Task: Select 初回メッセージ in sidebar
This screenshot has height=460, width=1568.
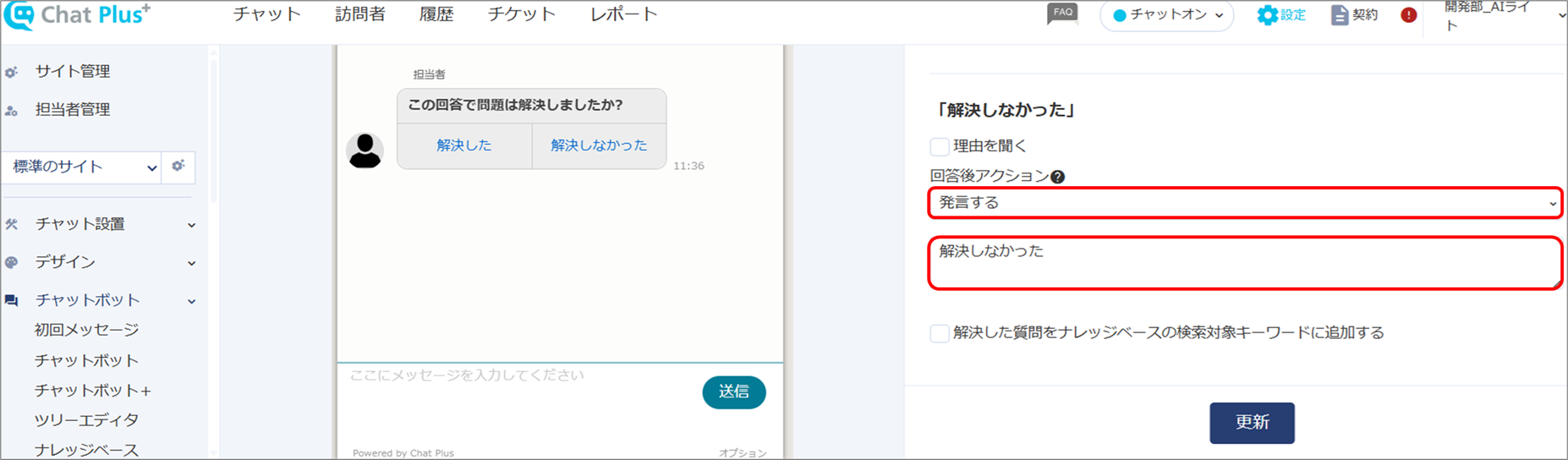Action: (86, 330)
